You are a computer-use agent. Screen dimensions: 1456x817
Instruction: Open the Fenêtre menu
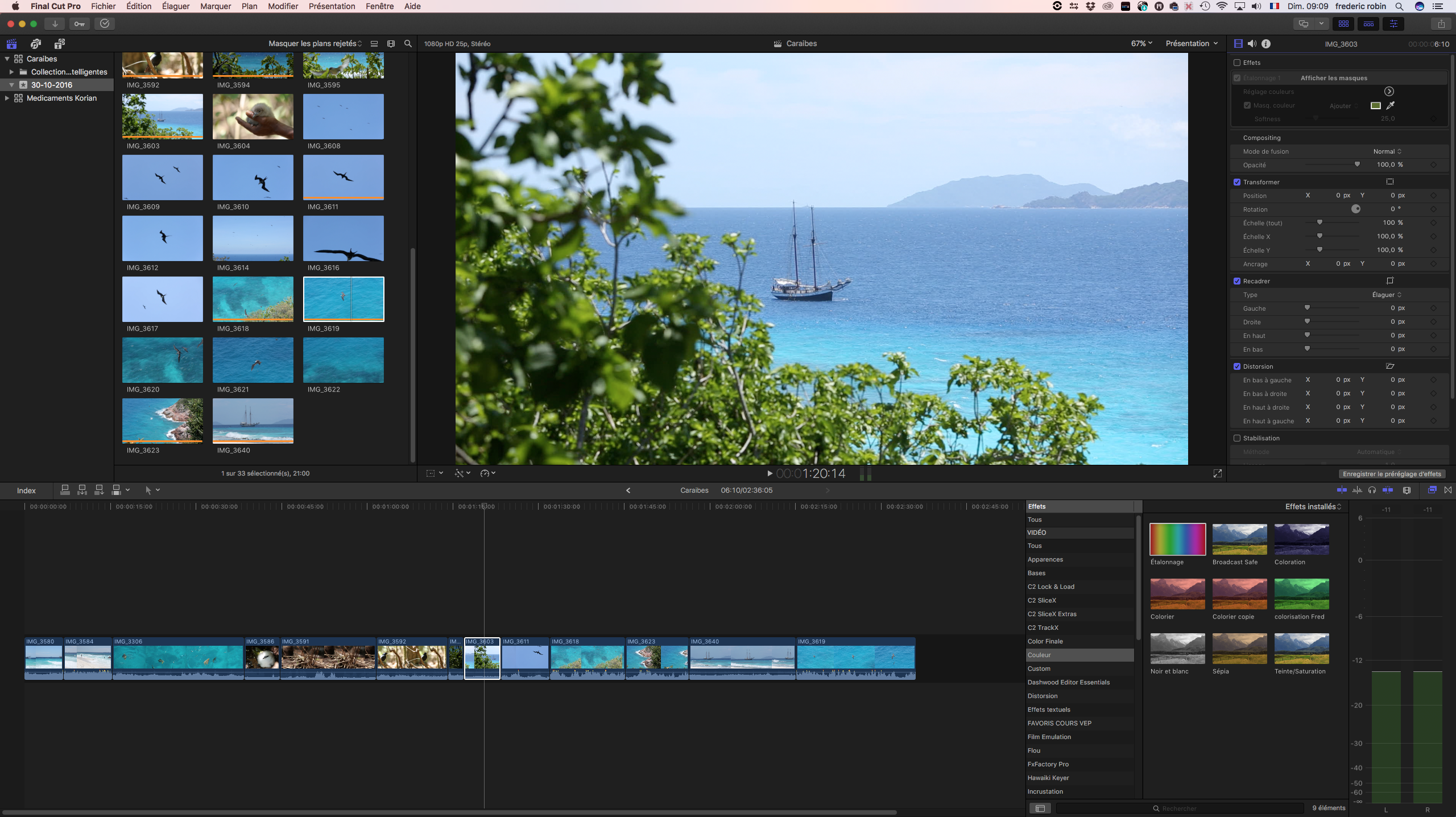coord(380,6)
